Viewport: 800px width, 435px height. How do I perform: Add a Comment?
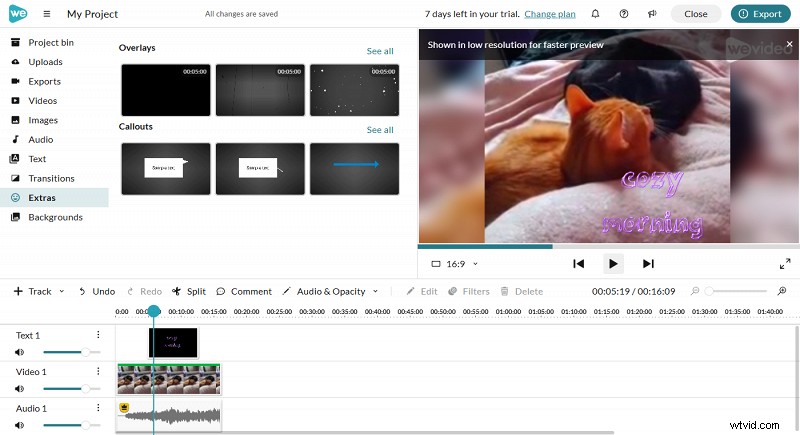tap(244, 291)
